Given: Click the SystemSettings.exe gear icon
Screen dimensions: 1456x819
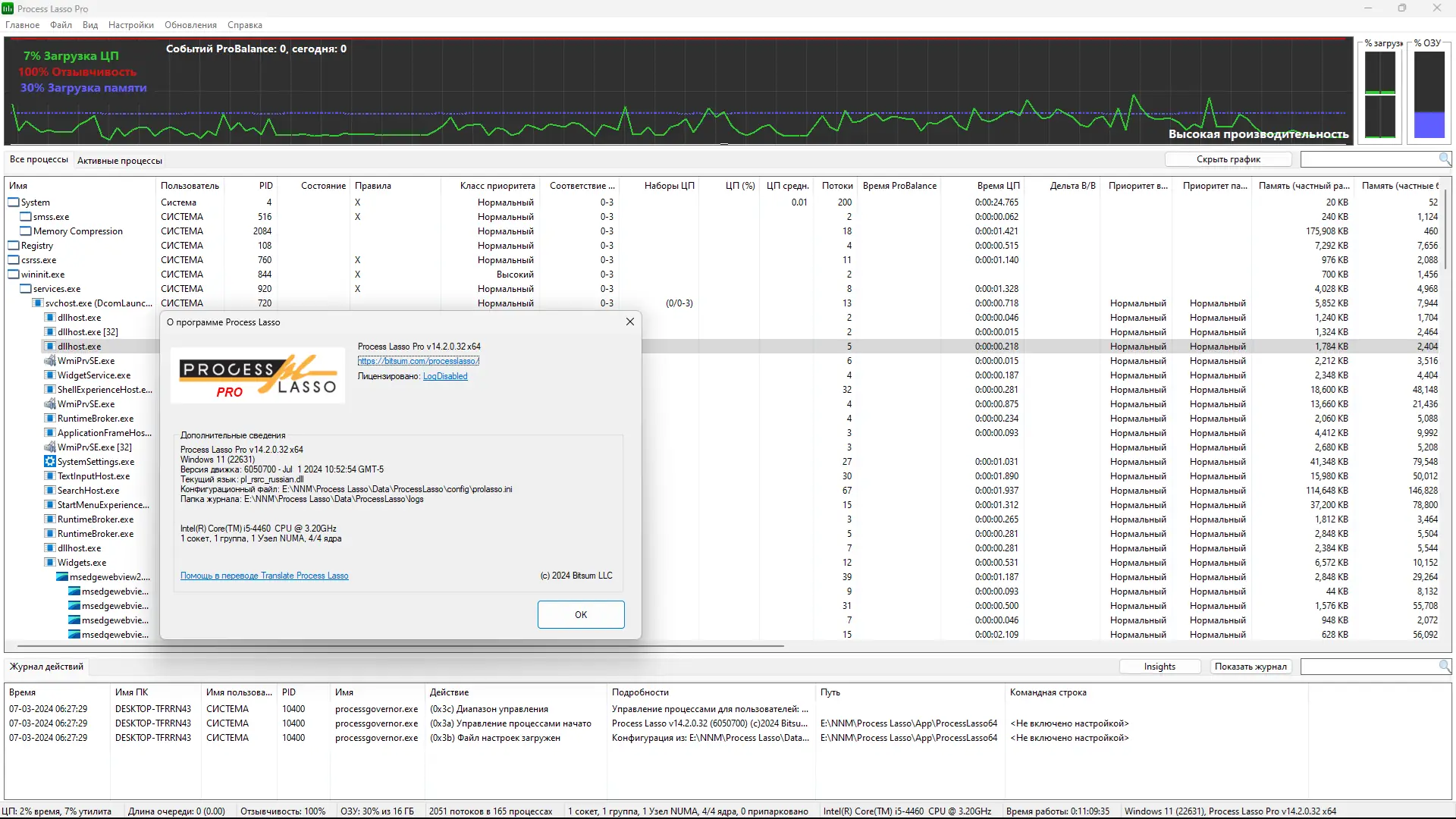Looking at the screenshot, I should (50, 462).
